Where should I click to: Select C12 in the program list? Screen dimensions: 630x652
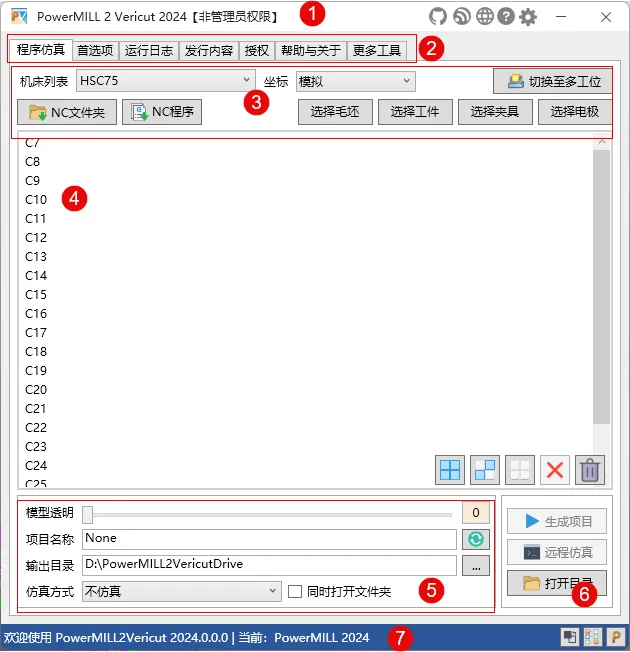[36, 237]
